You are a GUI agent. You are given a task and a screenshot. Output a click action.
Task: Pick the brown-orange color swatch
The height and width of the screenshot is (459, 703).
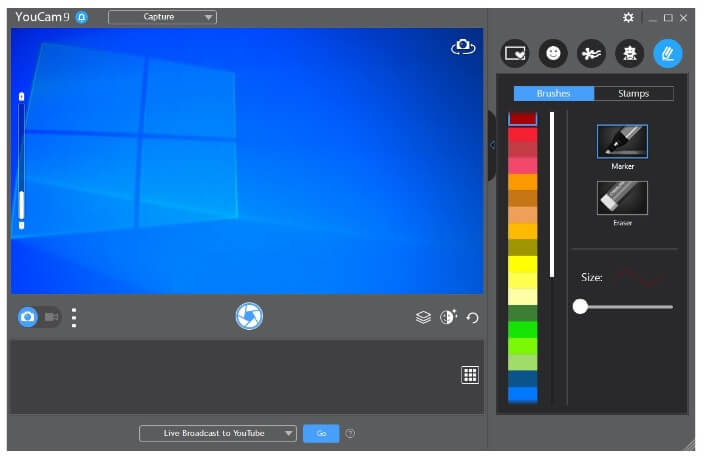click(522, 198)
